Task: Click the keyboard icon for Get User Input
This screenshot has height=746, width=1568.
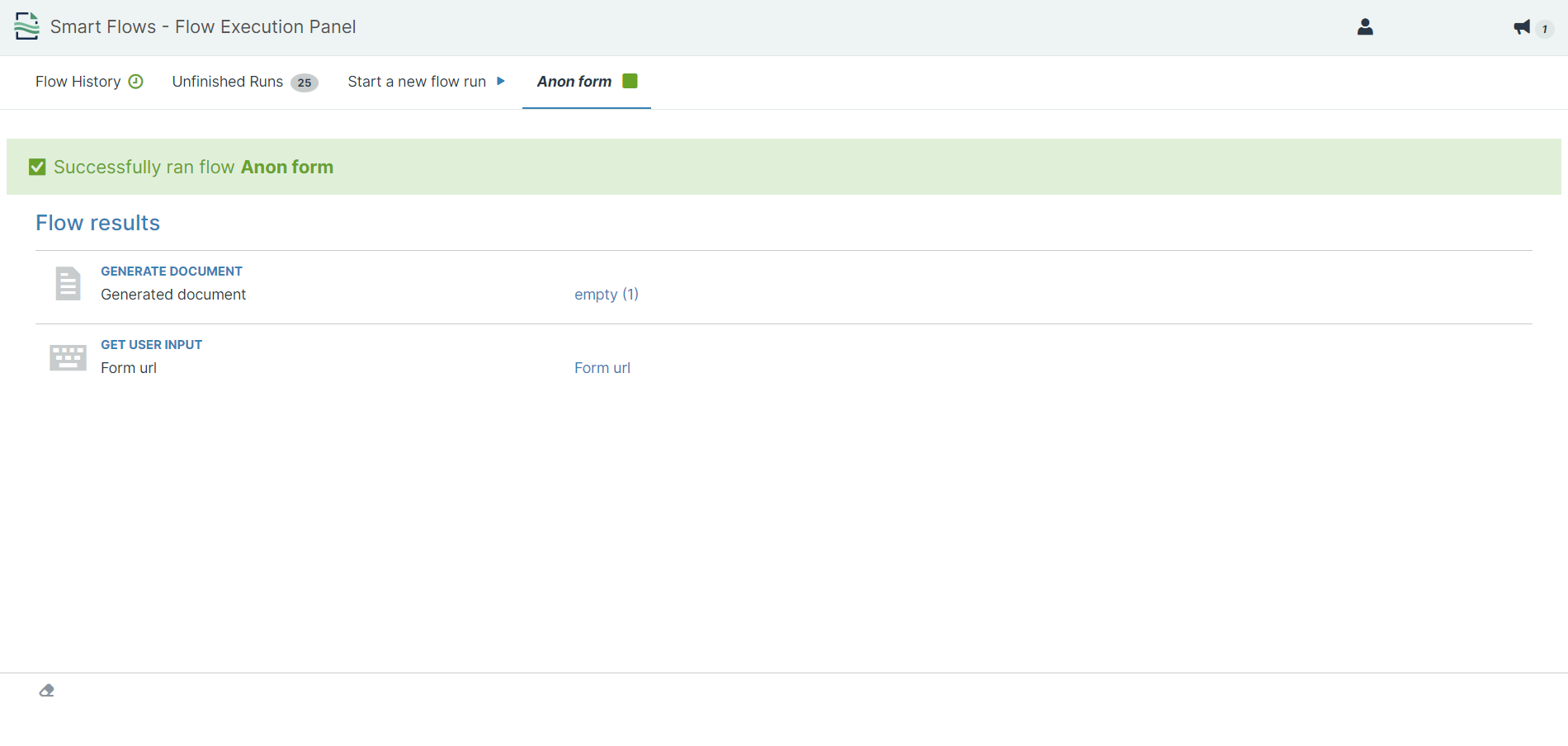Action: pos(68,357)
